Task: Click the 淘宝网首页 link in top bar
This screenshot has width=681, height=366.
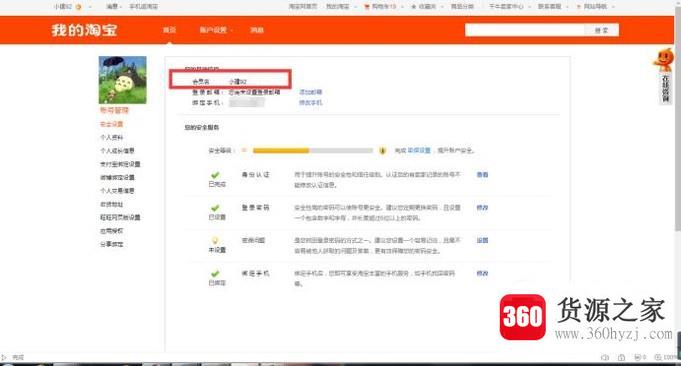Action: tap(303, 7)
